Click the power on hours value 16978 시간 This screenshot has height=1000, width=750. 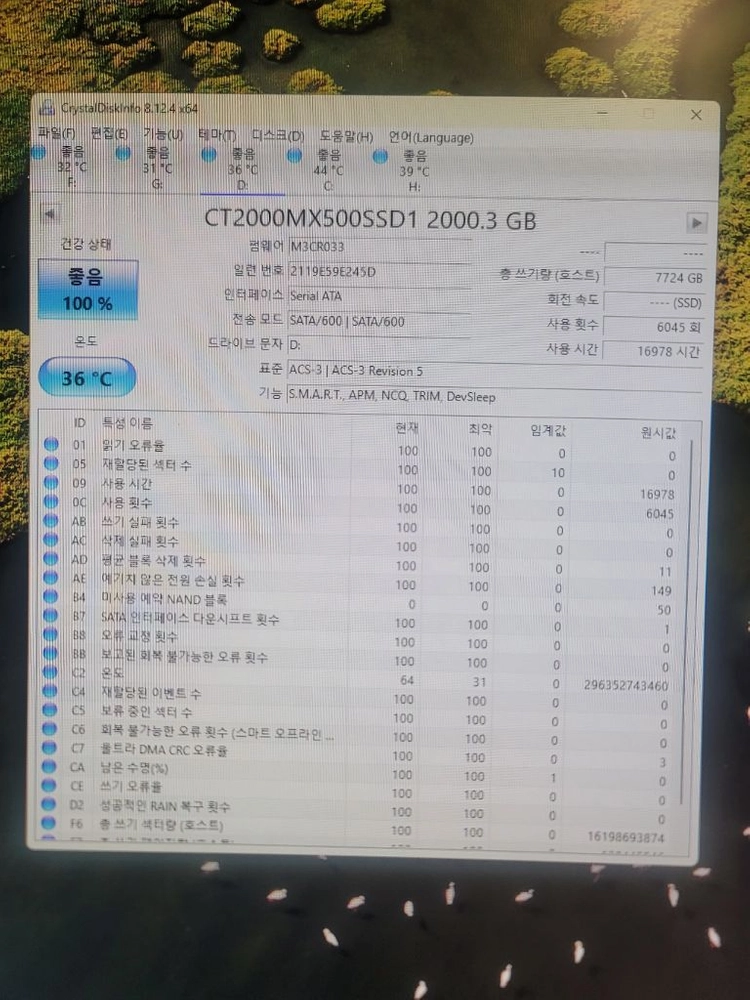point(653,351)
